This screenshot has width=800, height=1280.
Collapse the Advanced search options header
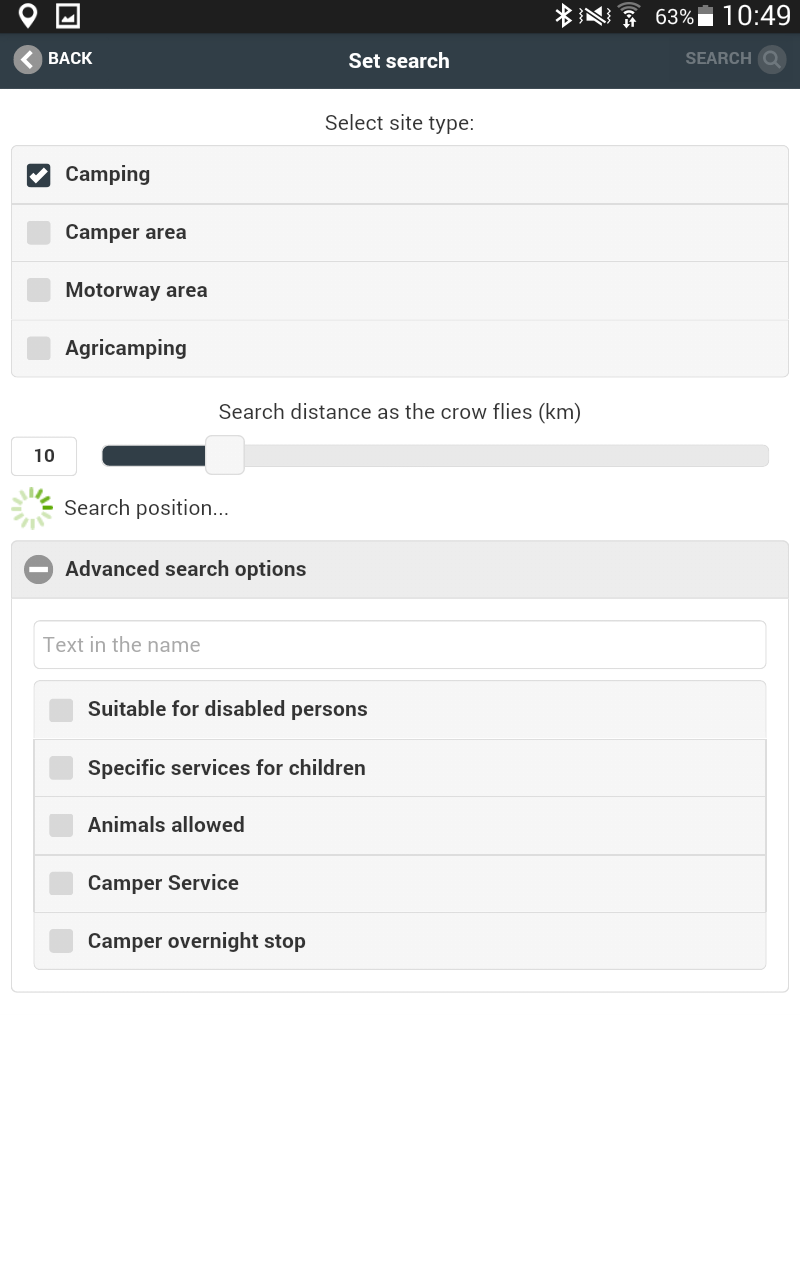point(400,570)
